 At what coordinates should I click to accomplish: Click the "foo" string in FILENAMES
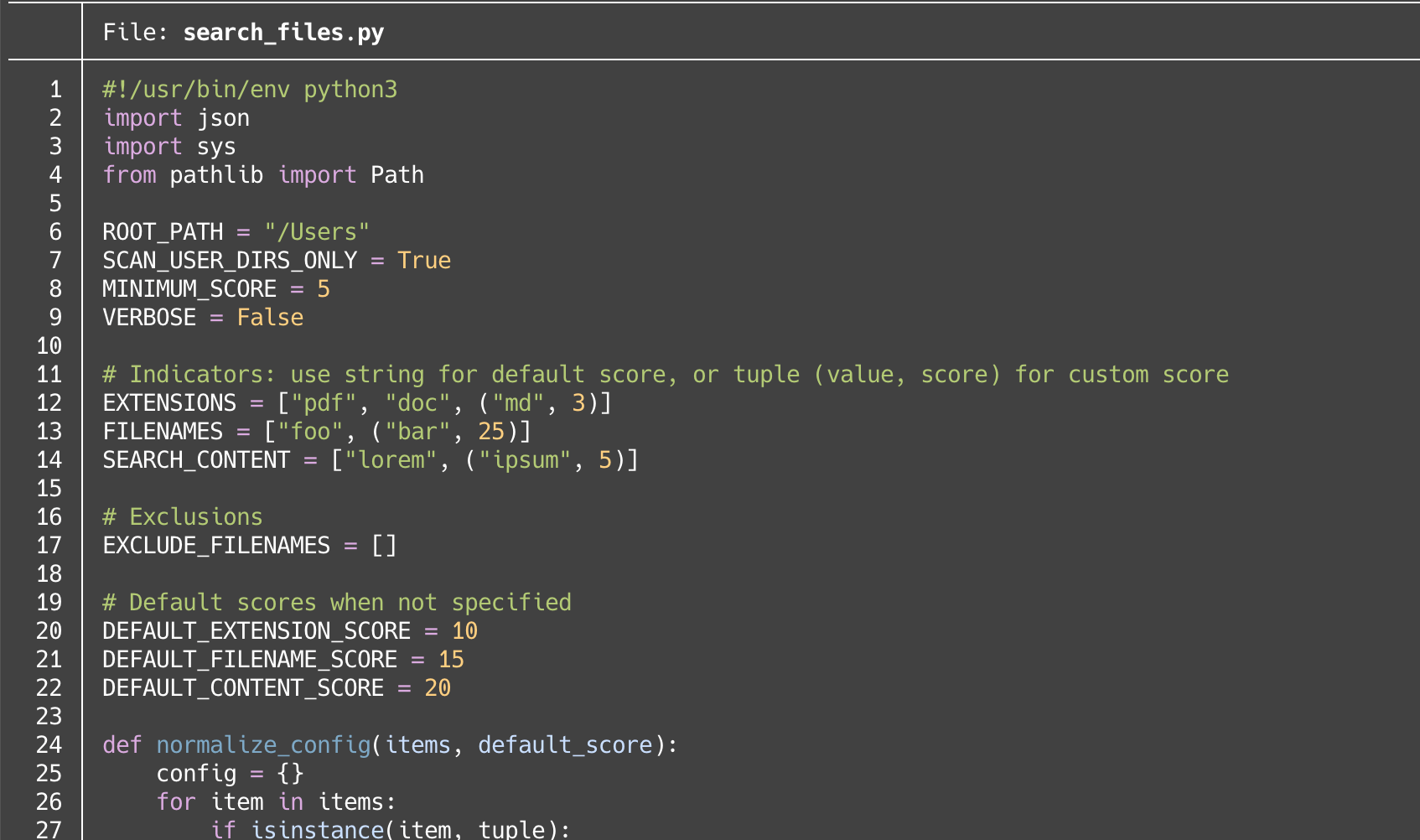[x=310, y=432]
